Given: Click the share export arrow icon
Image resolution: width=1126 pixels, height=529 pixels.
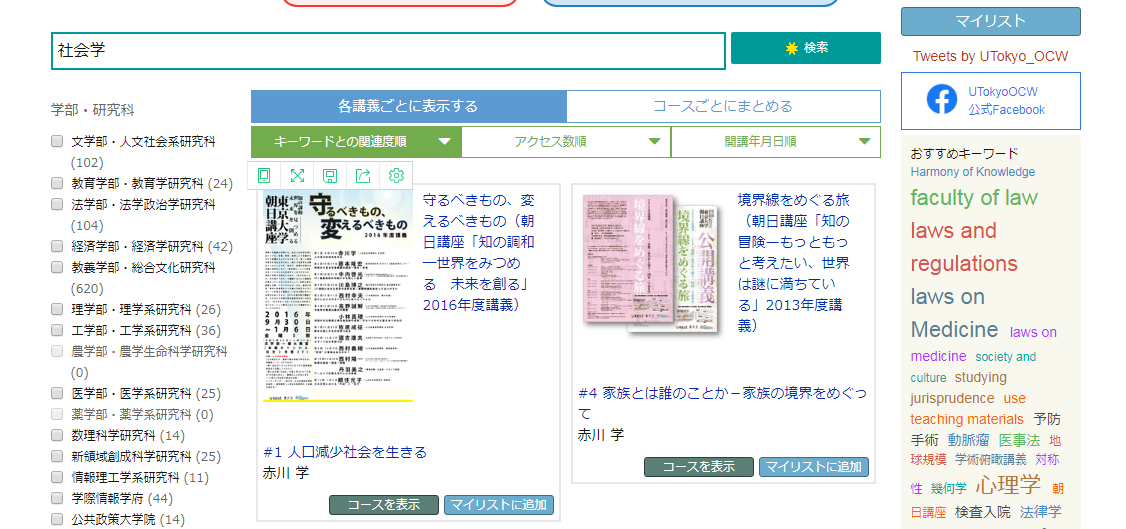Looking at the screenshot, I should (363, 176).
